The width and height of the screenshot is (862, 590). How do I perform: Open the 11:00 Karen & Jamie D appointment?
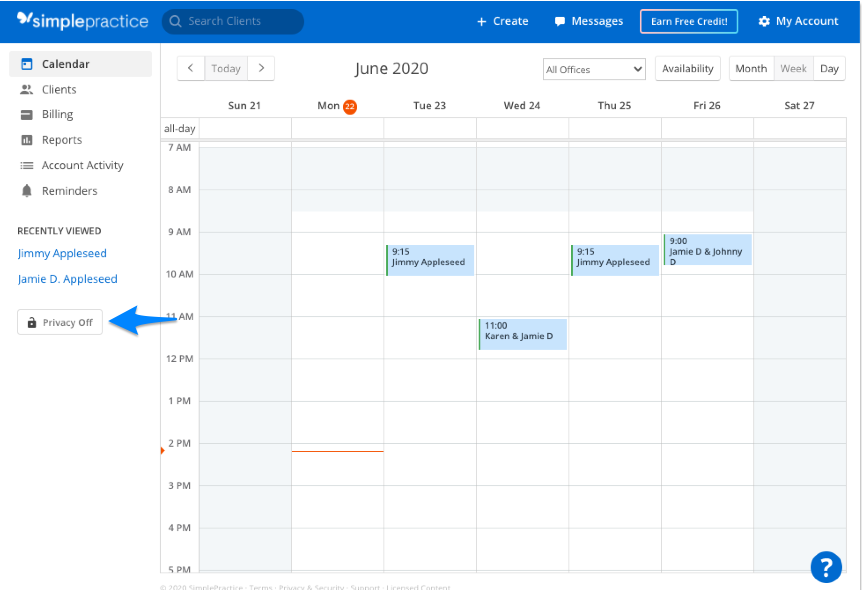tap(521, 334)
